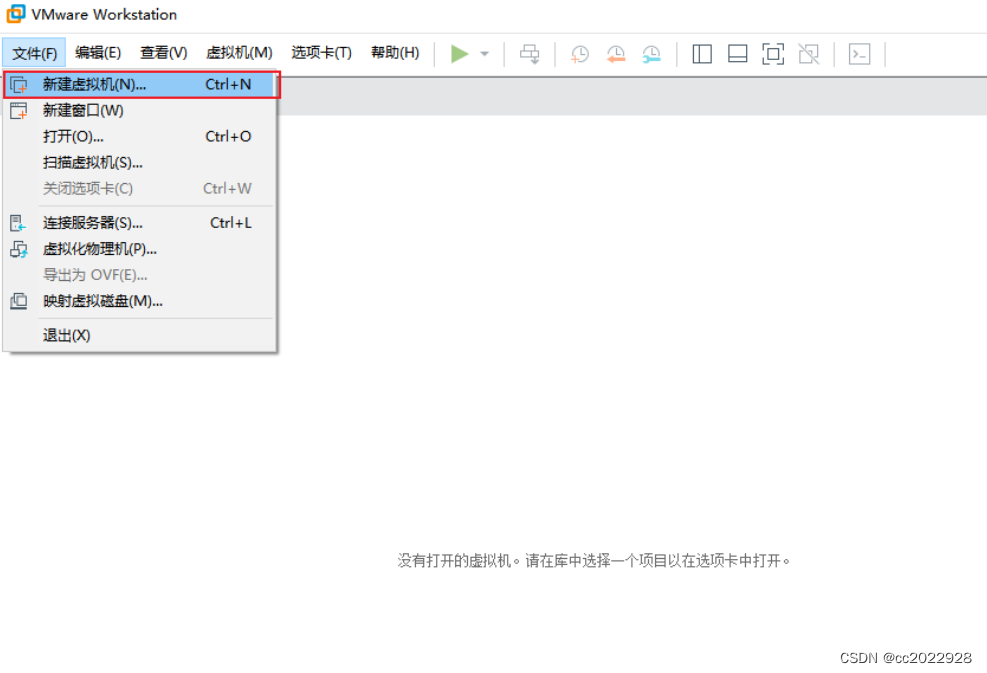The height and width of the screenshot is (673, 987).
Task: Select 虚拟化物理机(P)... entry
Action: tap(140, 249)
